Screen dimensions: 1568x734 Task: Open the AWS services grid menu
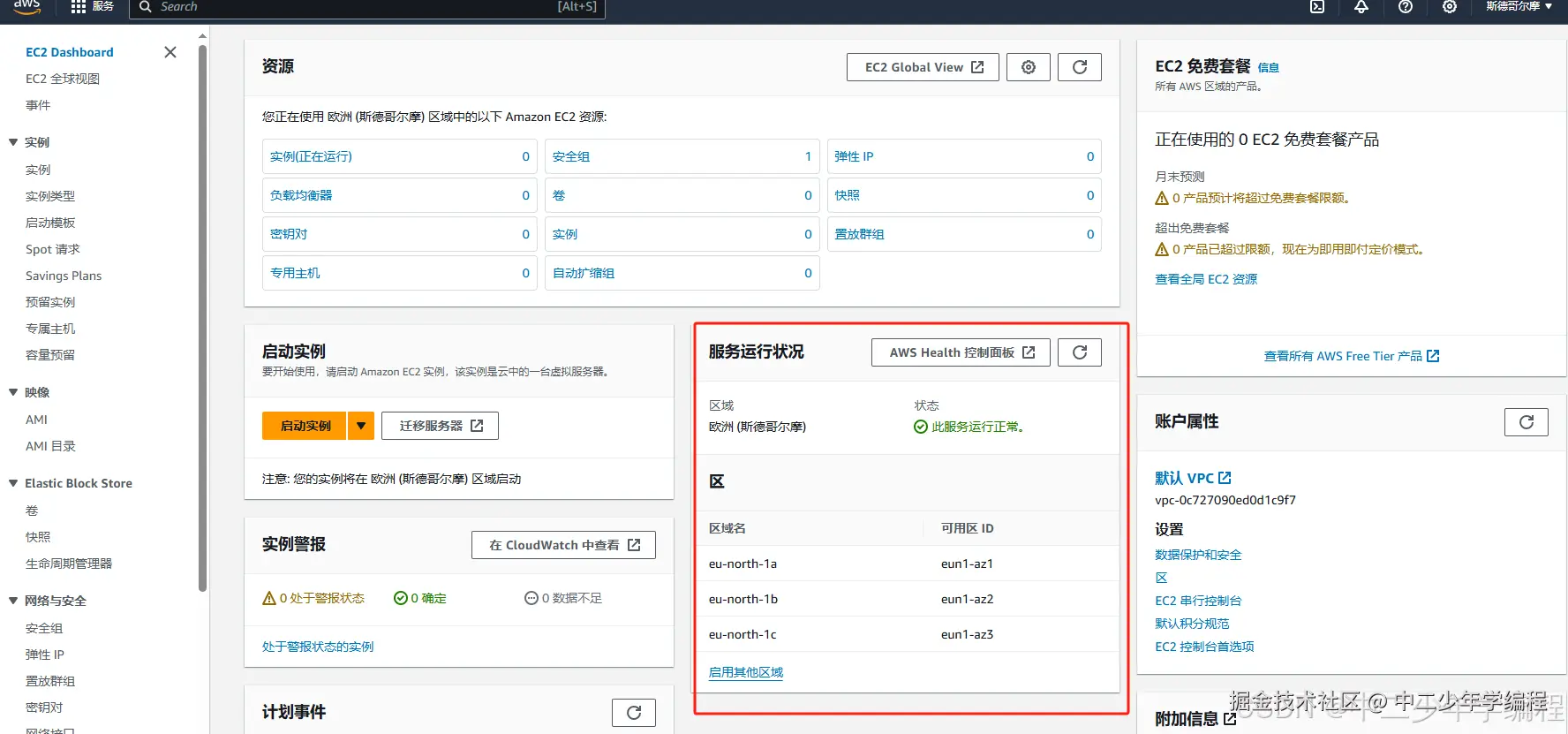point(79,6)
